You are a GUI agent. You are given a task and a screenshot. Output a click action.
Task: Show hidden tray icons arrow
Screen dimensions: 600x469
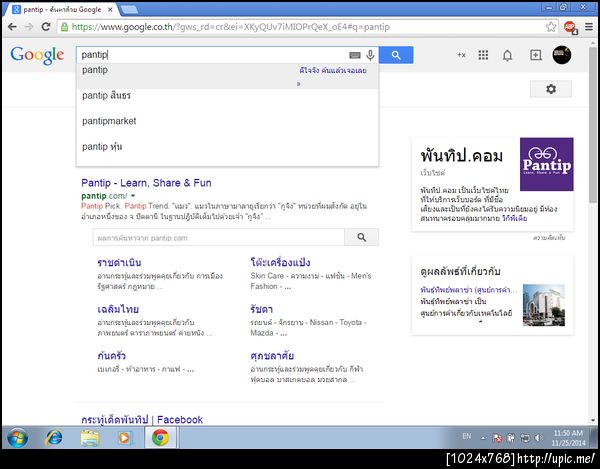[483, 438]
